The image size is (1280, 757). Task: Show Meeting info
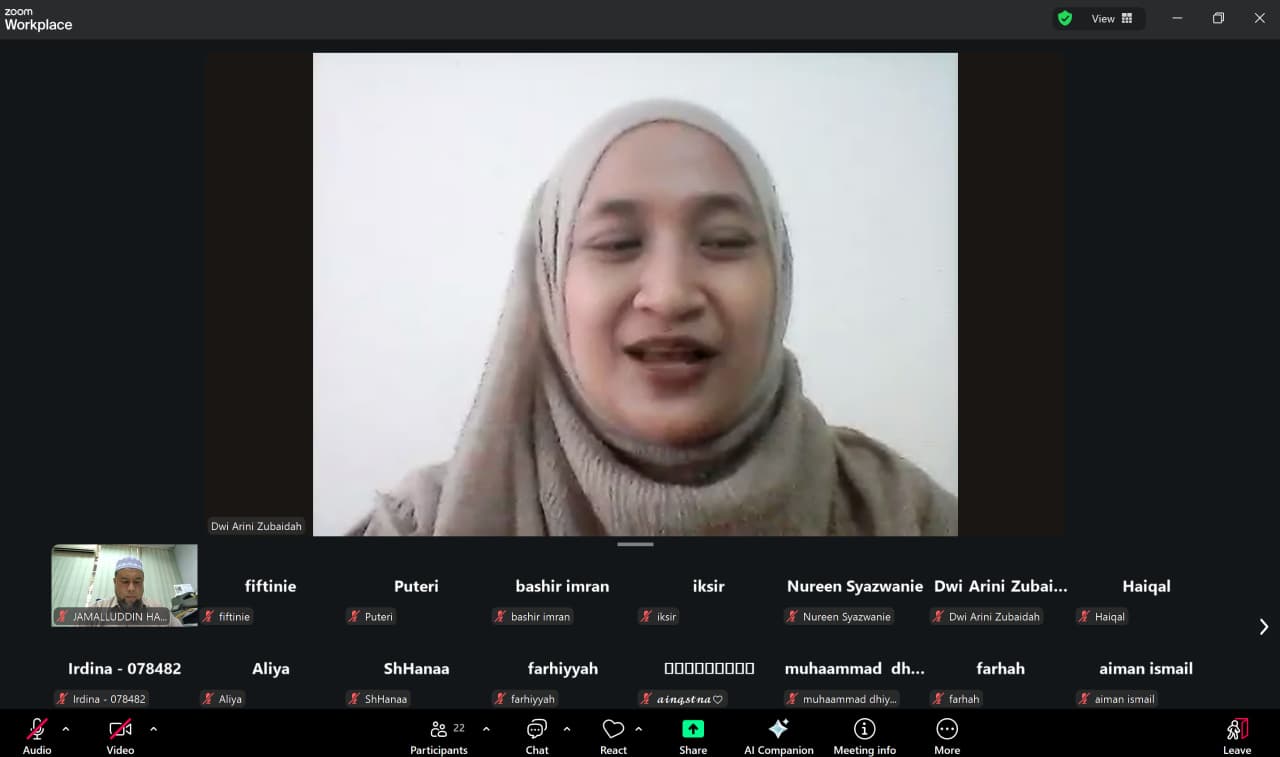pos(865,735)
